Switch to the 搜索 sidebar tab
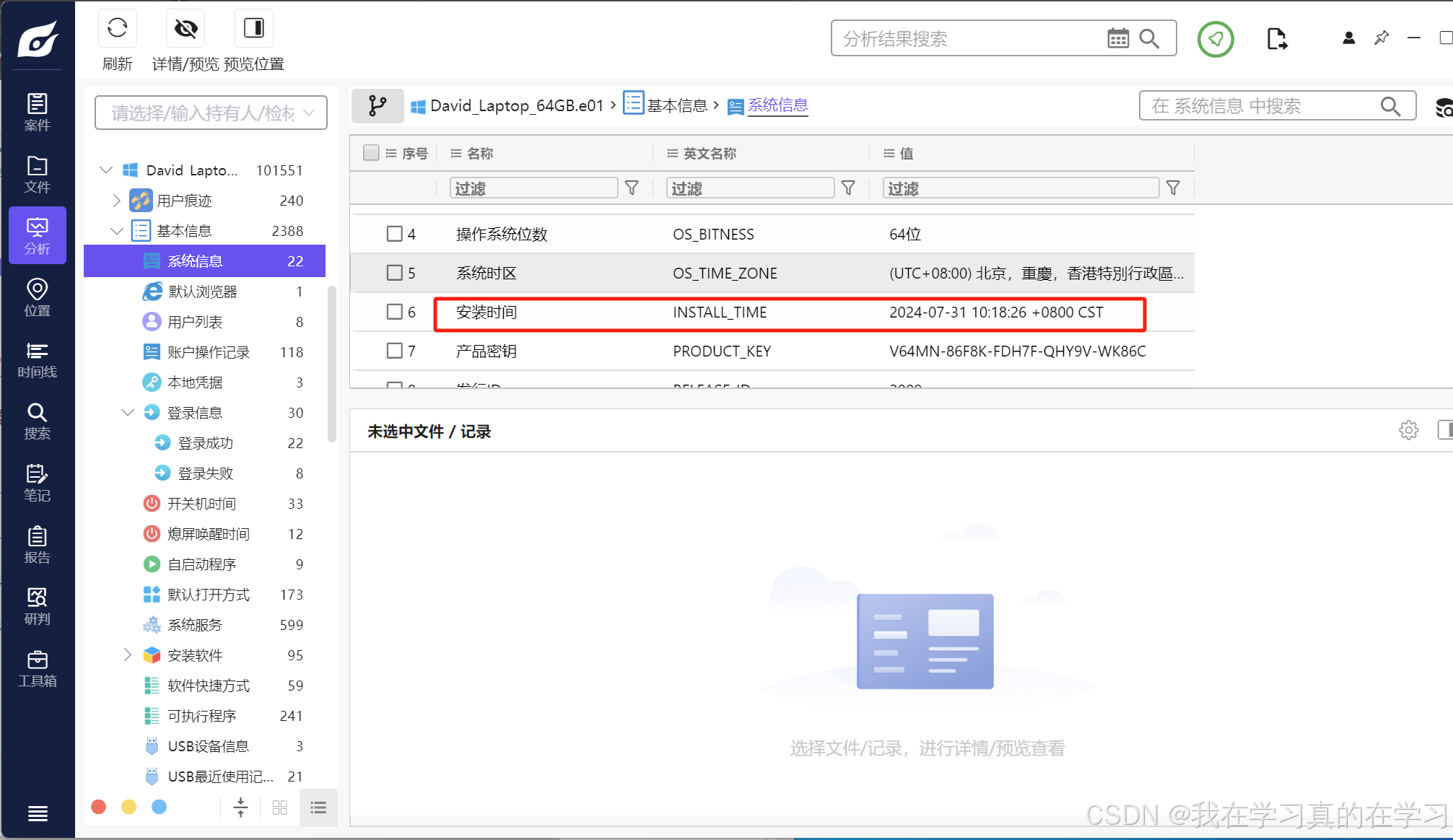 [37, 421]
